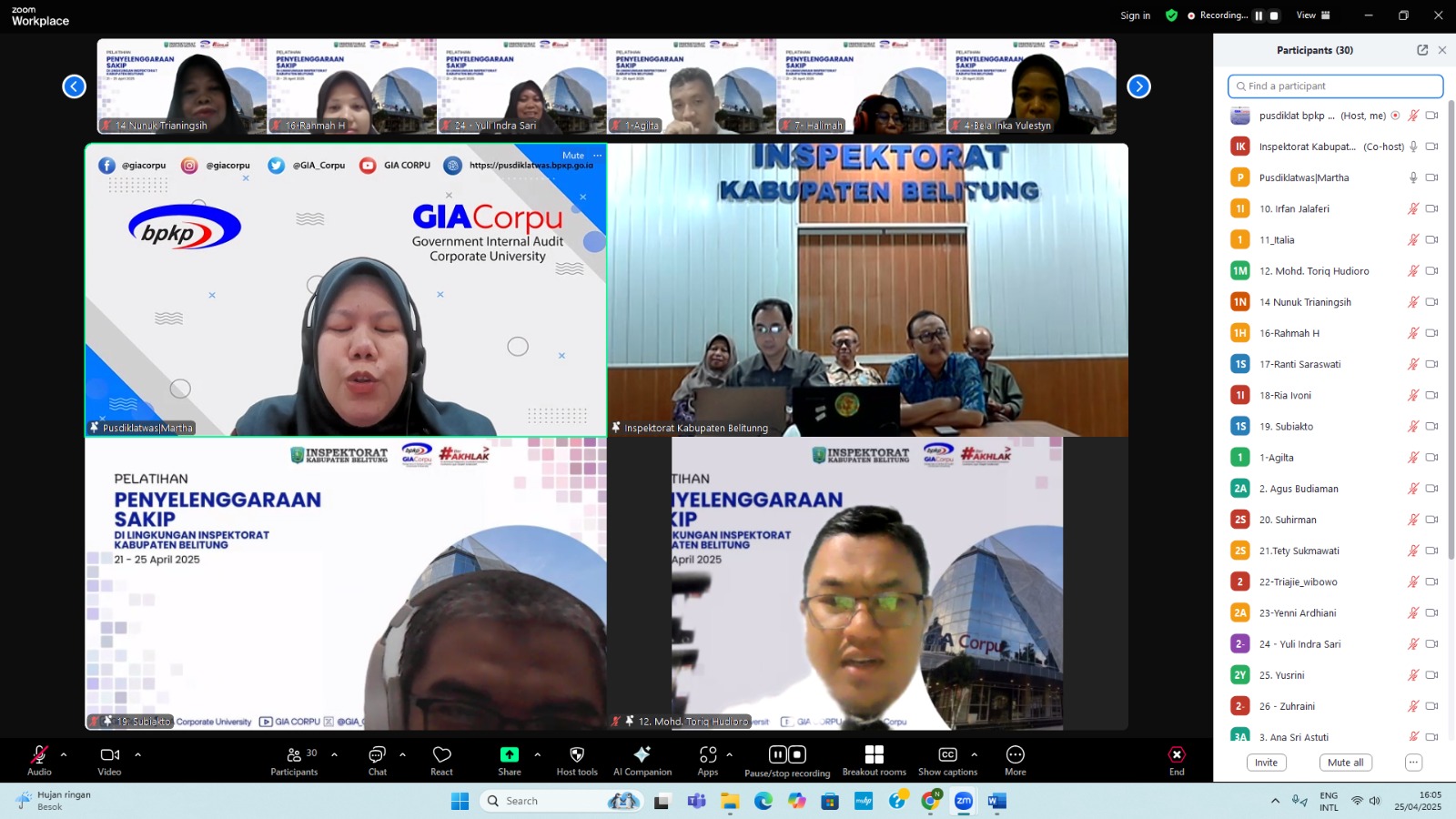Pop out the Participants panel

coord(1422,50)
